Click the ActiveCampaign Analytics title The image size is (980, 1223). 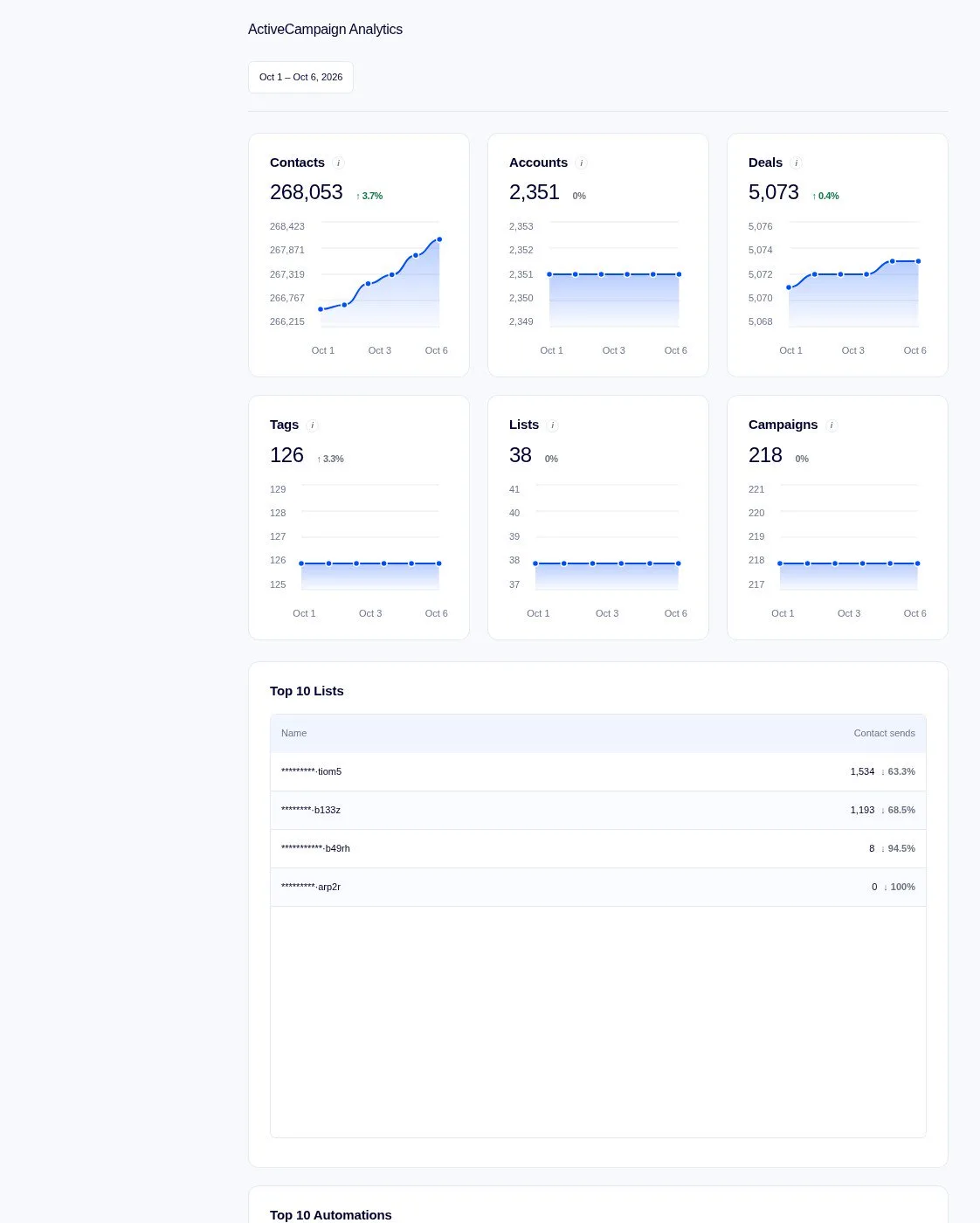point(325,29)
